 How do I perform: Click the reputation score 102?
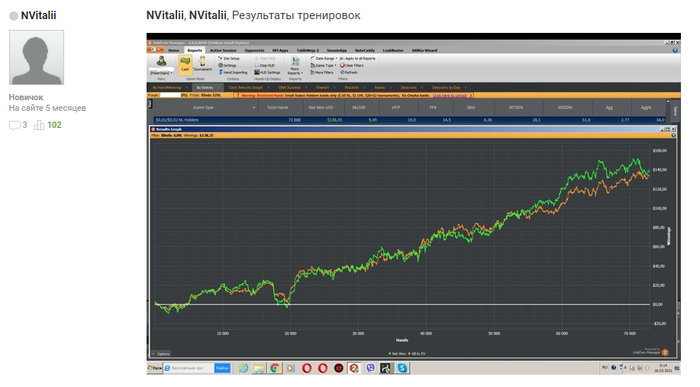pyautogui.click(x=54, y=125)
